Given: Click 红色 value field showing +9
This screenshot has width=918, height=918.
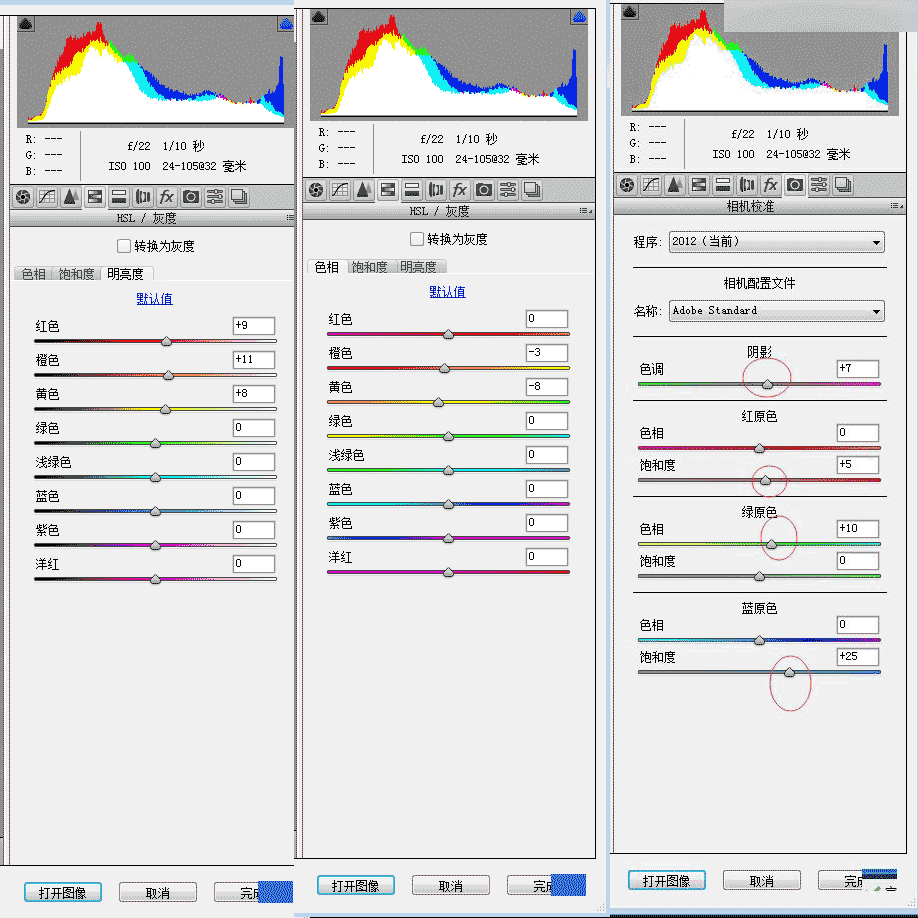Looking at the screenshot, I should [x=254, y=326].
